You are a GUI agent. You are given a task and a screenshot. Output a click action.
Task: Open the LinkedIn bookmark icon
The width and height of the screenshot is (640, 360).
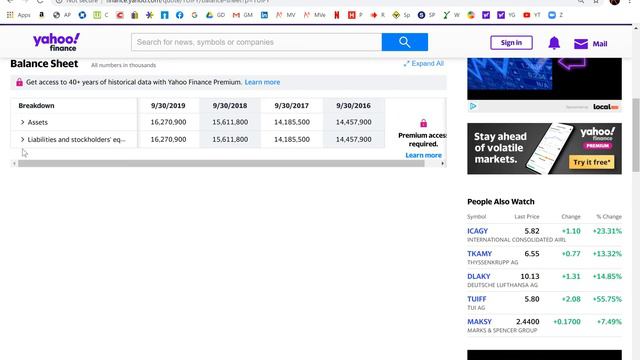264,15
